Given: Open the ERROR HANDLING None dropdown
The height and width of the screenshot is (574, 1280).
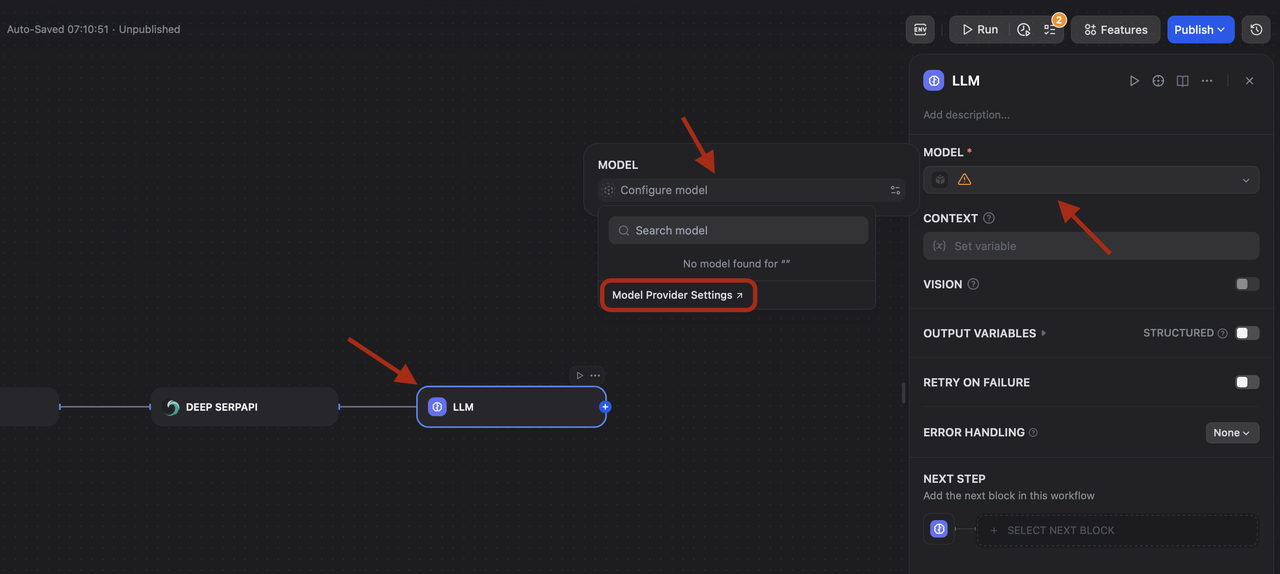Looking at the screenshot, I should click(1232, 433).
